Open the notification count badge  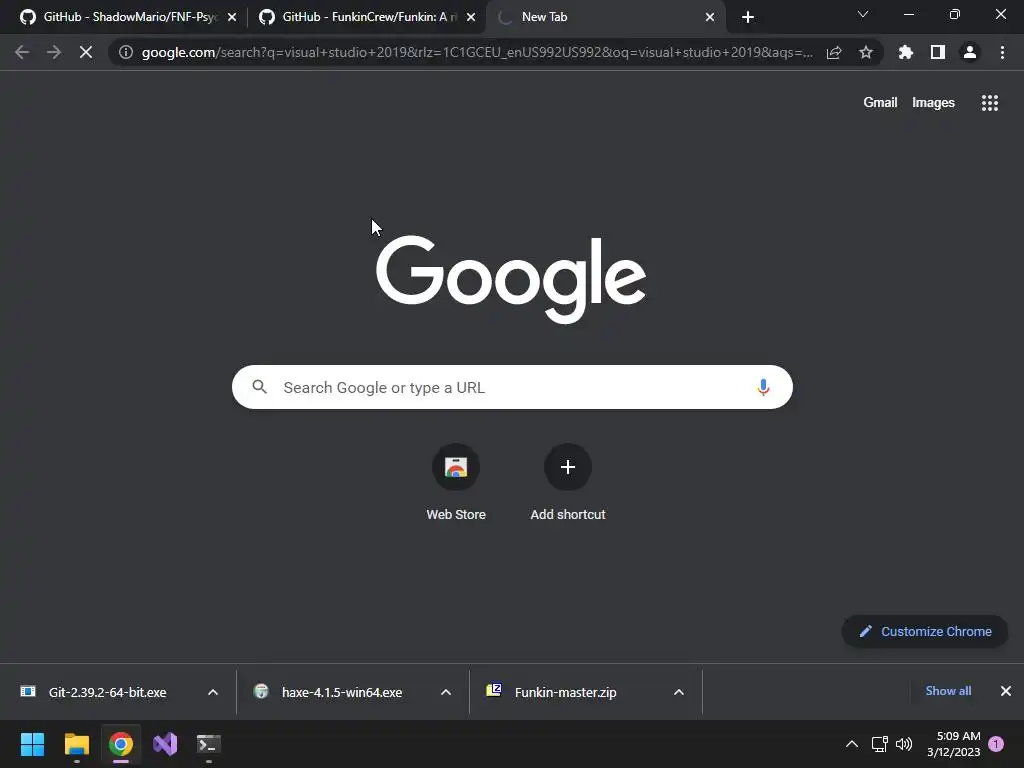point(996,744)
